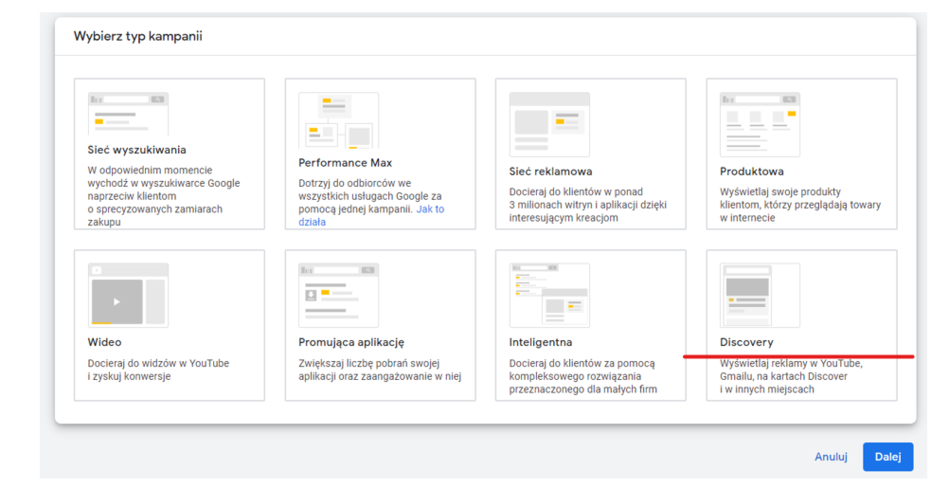
Task: Click the Discovery campaign illustration icon
Action: [x=760, y=295]
